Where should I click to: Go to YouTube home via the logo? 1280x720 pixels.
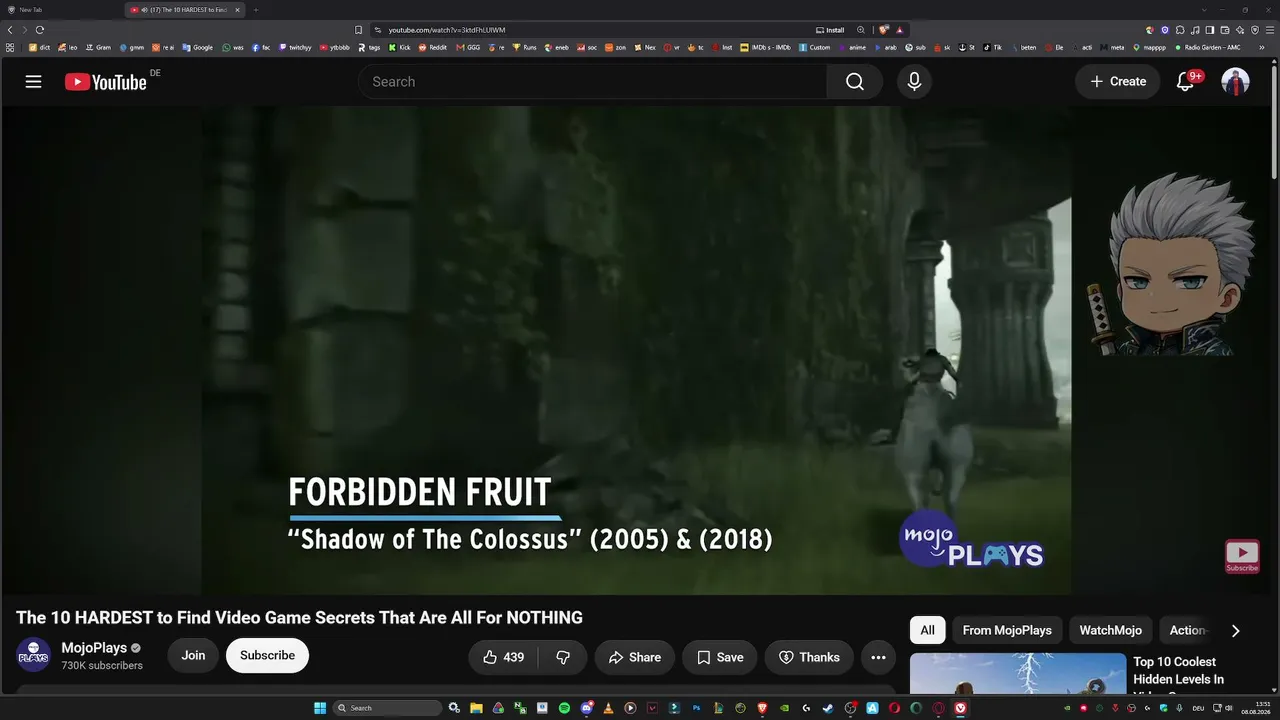(106, 82)
